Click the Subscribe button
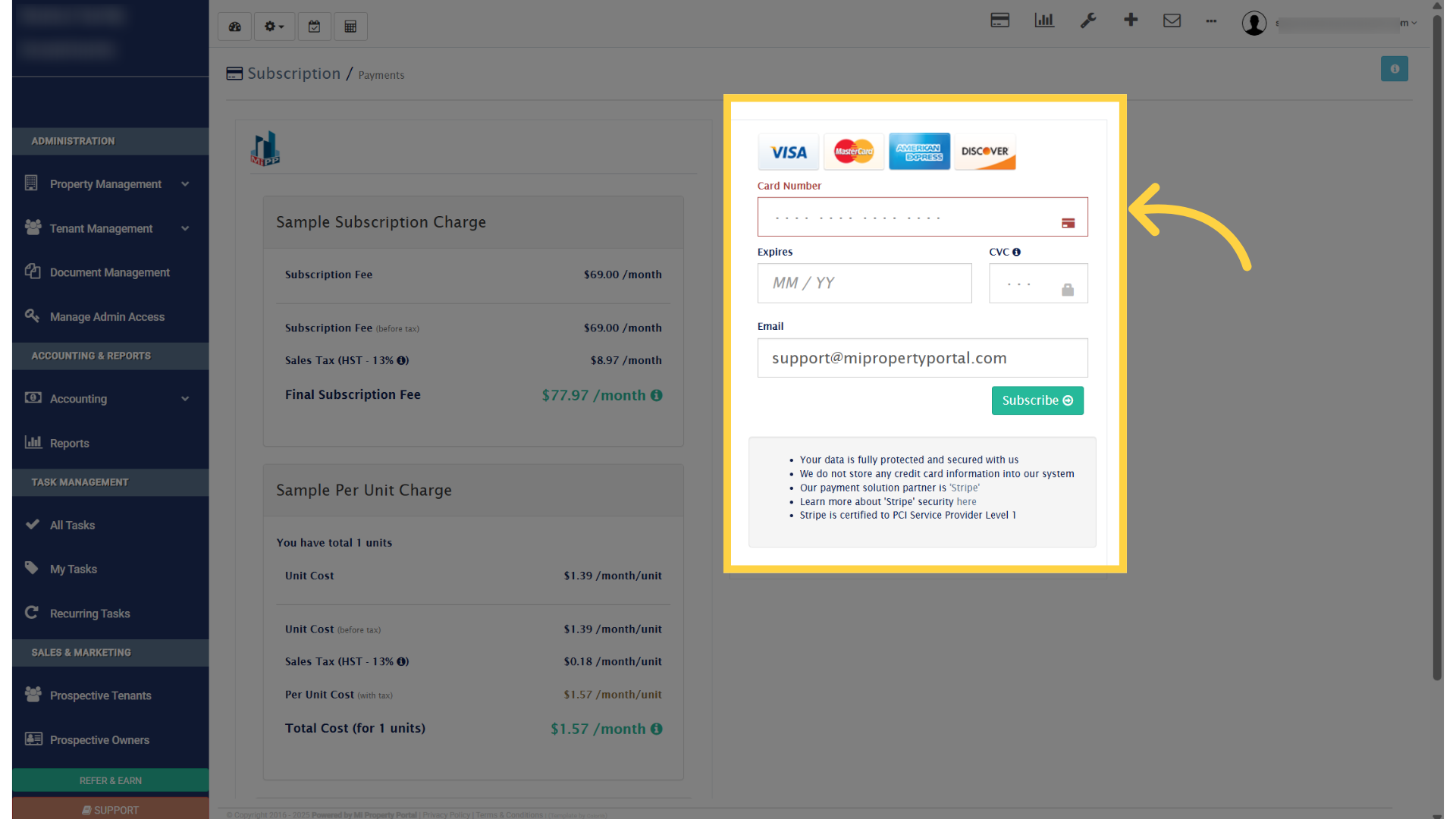 [1037, 400]
